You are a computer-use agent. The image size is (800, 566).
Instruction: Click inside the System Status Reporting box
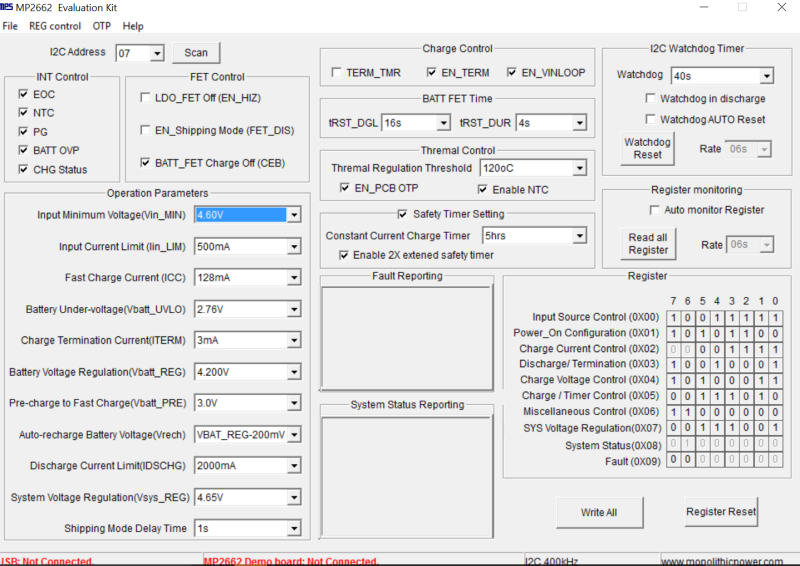tap(407, 476)
